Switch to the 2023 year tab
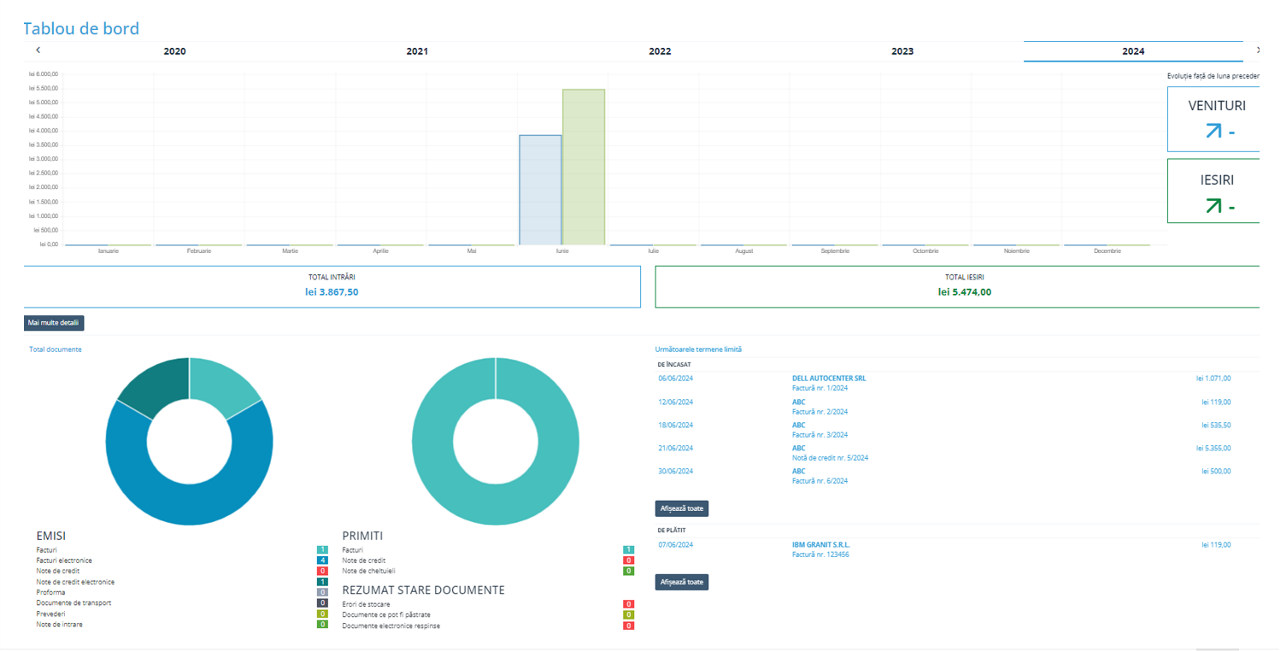The image size is (1280, 651). (902, 51)
